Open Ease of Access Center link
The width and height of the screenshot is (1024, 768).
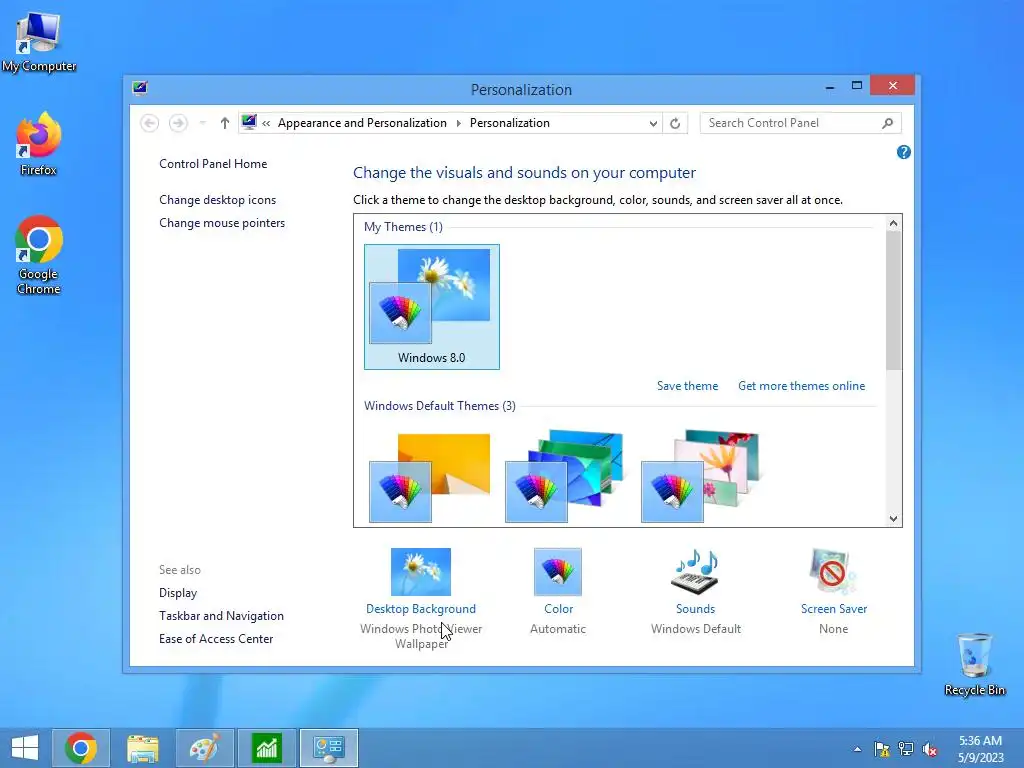pos(216,639)
